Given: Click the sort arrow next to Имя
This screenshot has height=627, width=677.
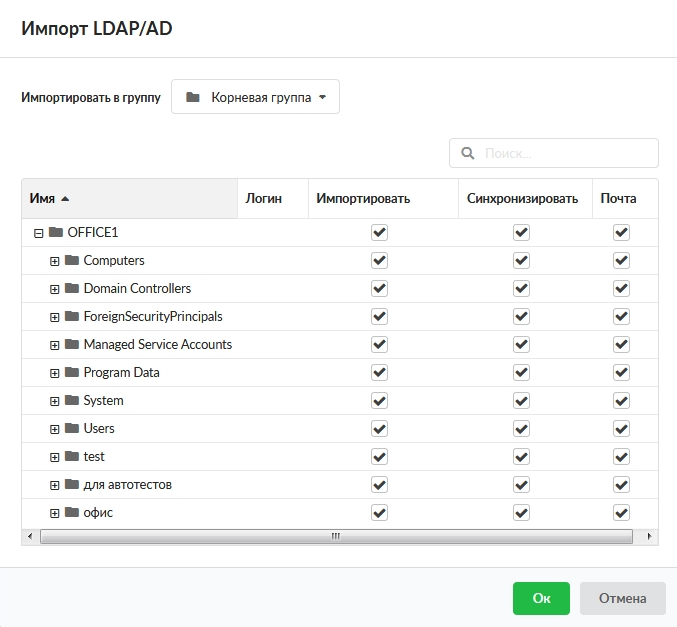Looking at the screenshot, I should click(65, 198).
